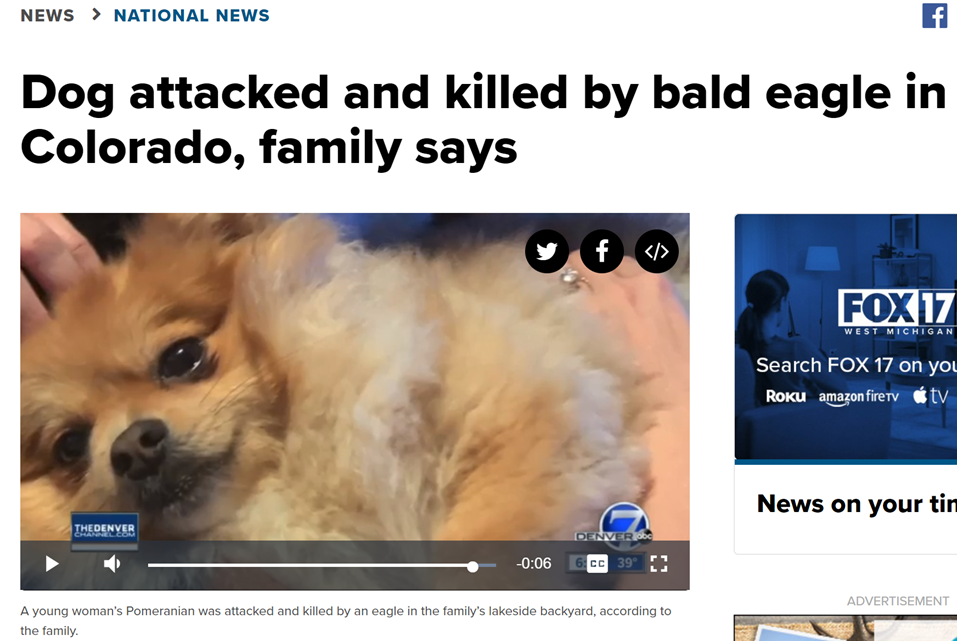957x641 pixels.
Task: Click the remaining time display -0:06
Action: (x=533, y=563)
